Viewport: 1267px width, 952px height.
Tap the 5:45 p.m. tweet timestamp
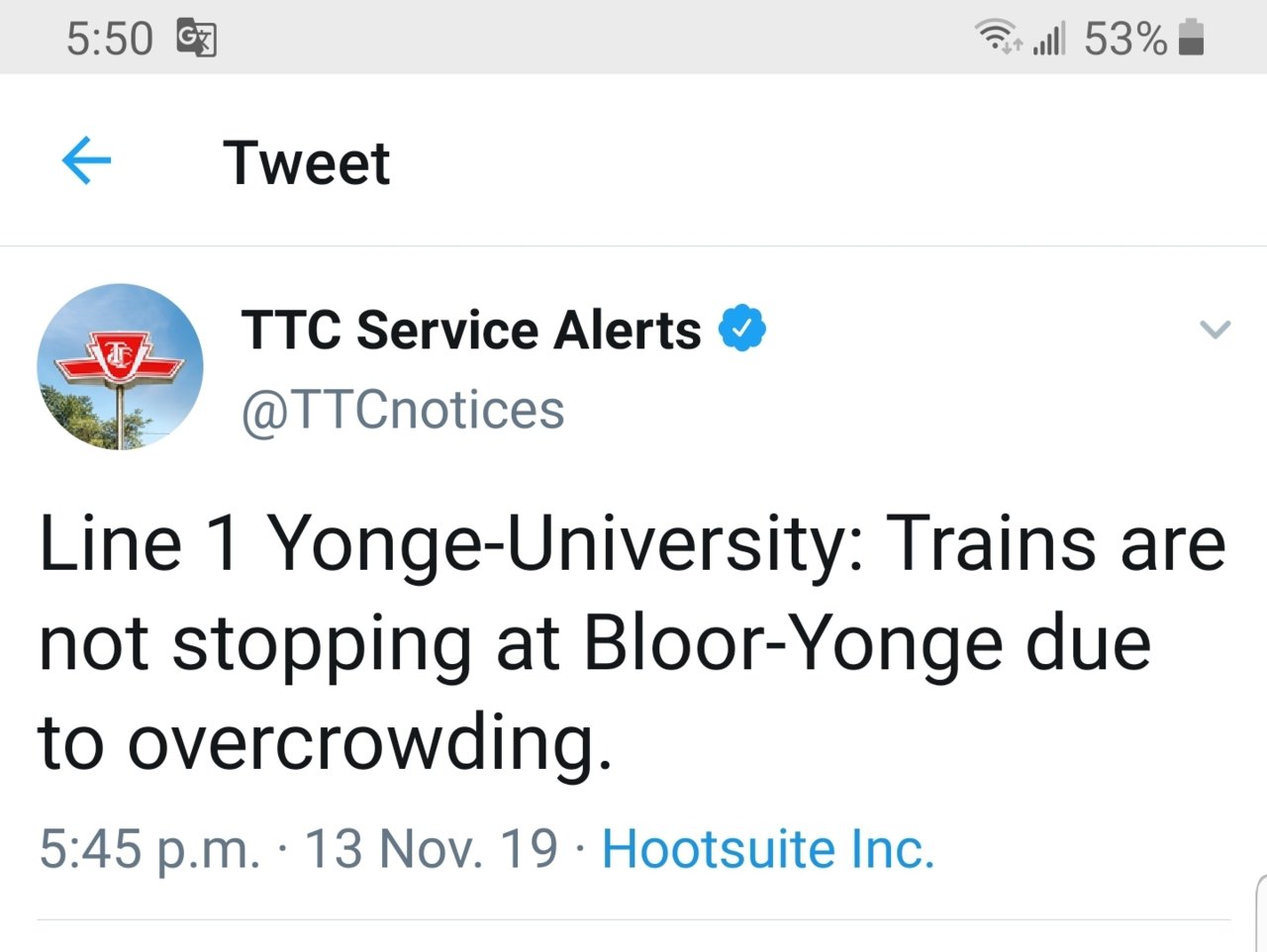pyautogui.click(x=149, y=849)
